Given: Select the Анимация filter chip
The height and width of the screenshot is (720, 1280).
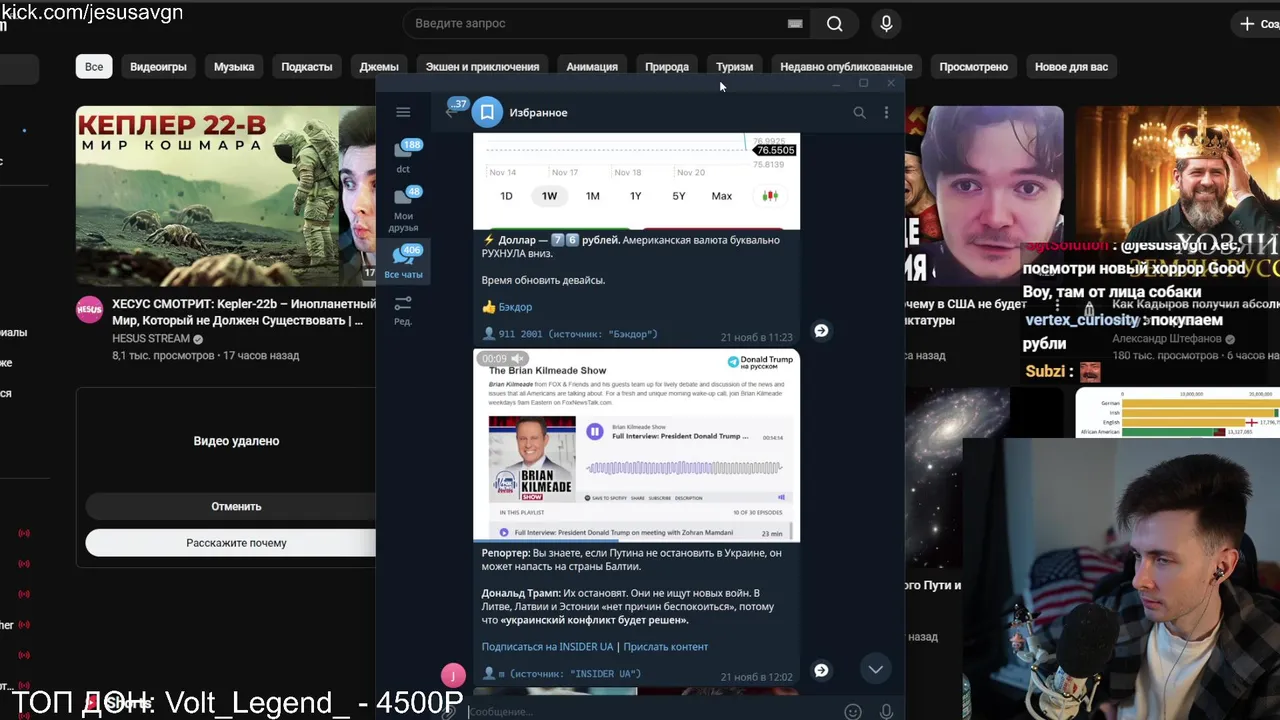Looking at the screenshot, I should coord(592,67).
